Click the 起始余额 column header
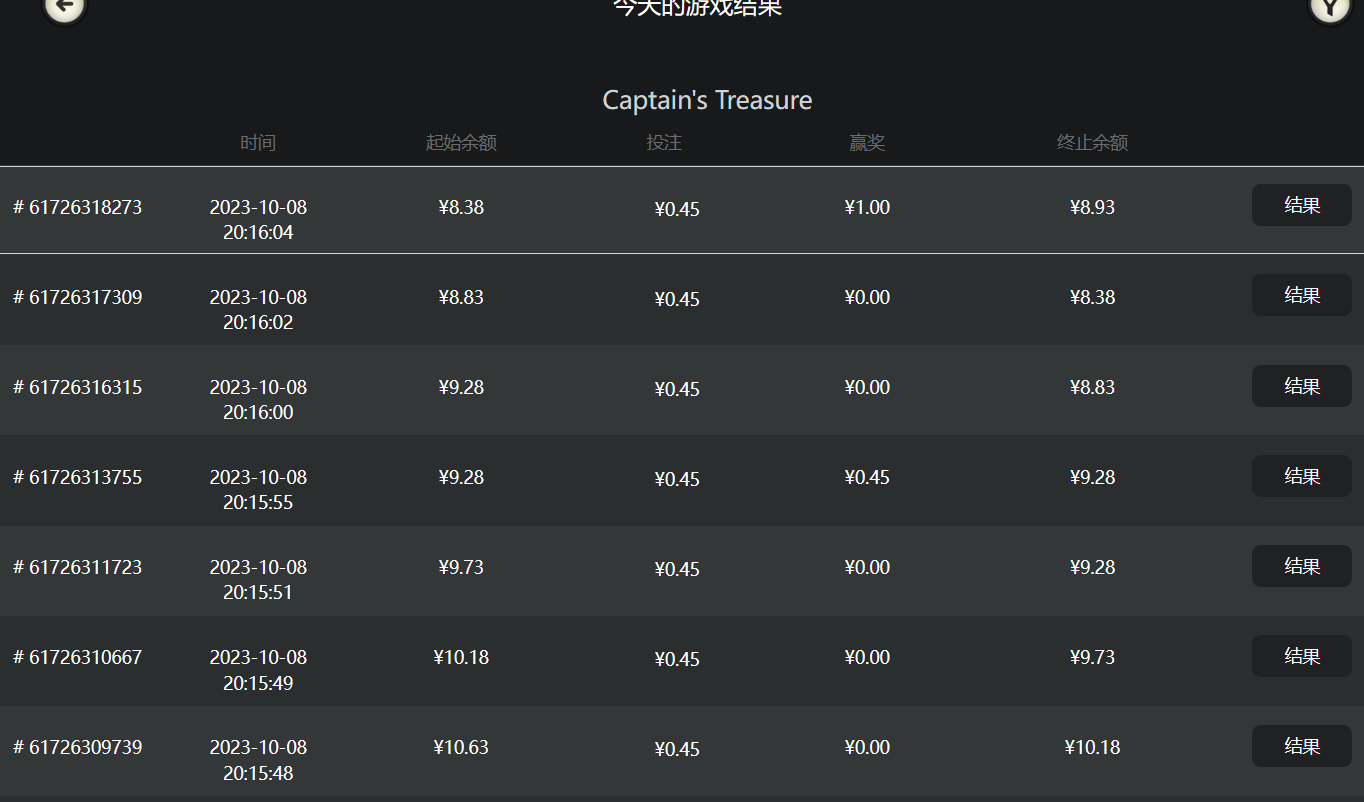Screen dimensions: 1364x802 (x=461, y=143)
